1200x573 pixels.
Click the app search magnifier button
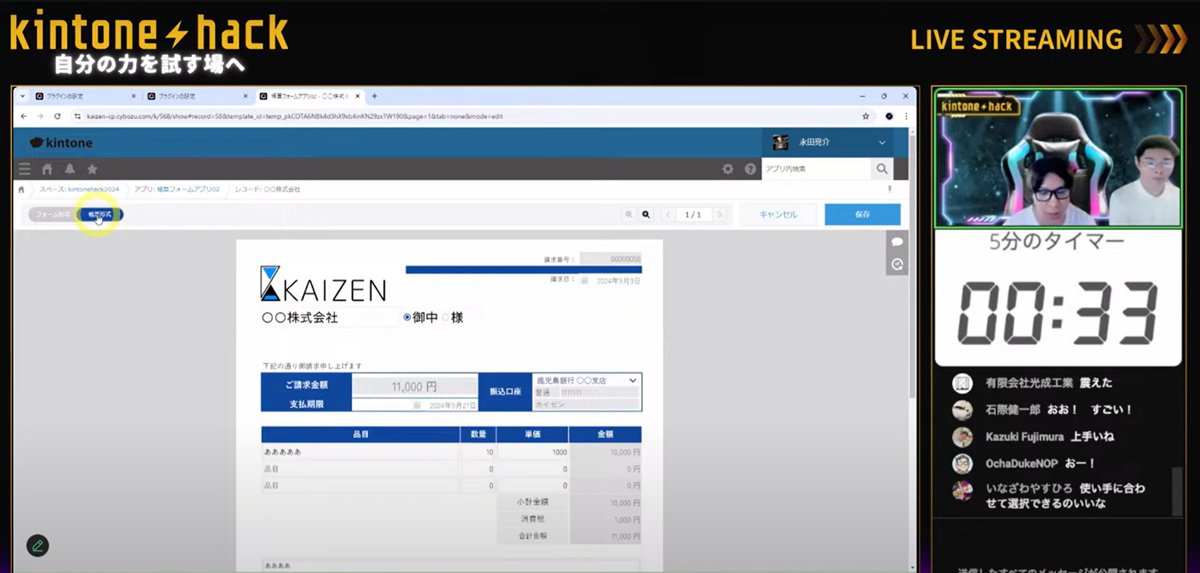[x=881, y=169]
